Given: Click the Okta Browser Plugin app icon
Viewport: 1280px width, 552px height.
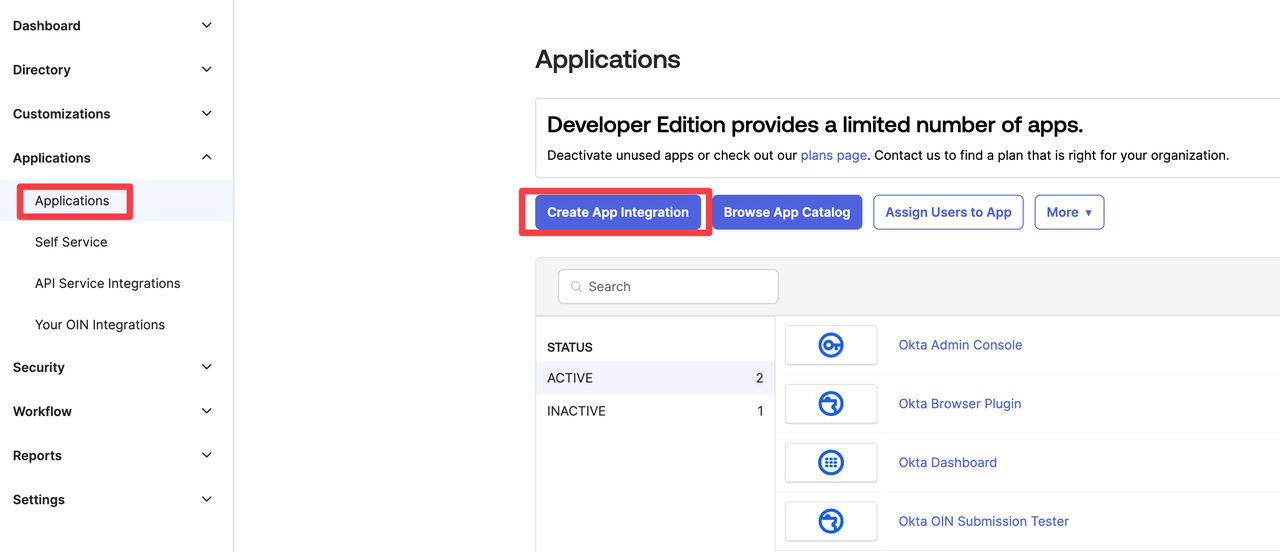Looking at the screenshot, I should [831, 404].
